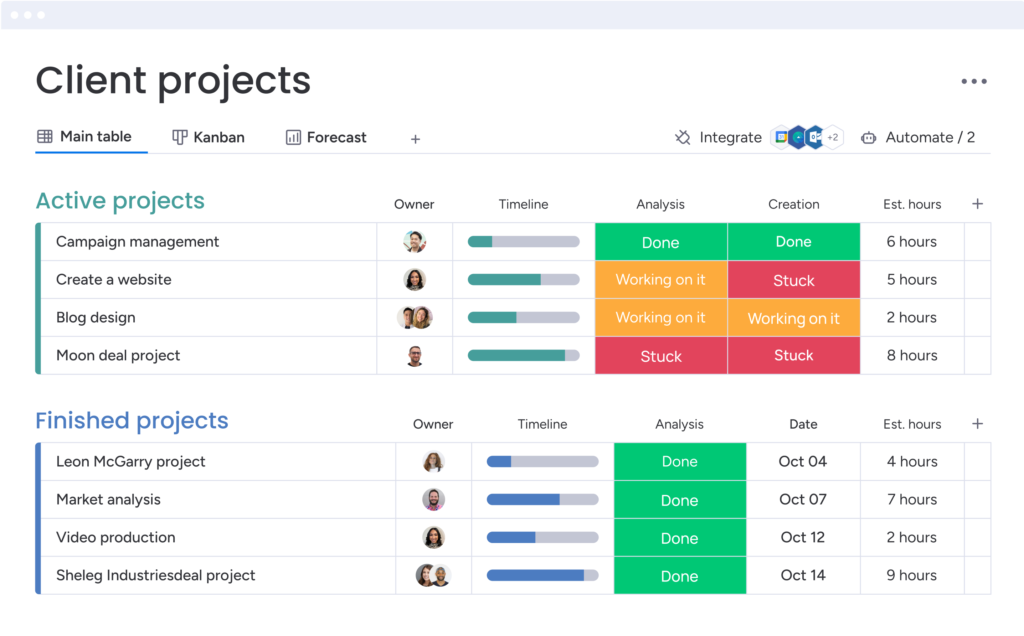The image size is (1024, 636).
Task: Click the Oct 12 date cell
Action: point(802,538)
